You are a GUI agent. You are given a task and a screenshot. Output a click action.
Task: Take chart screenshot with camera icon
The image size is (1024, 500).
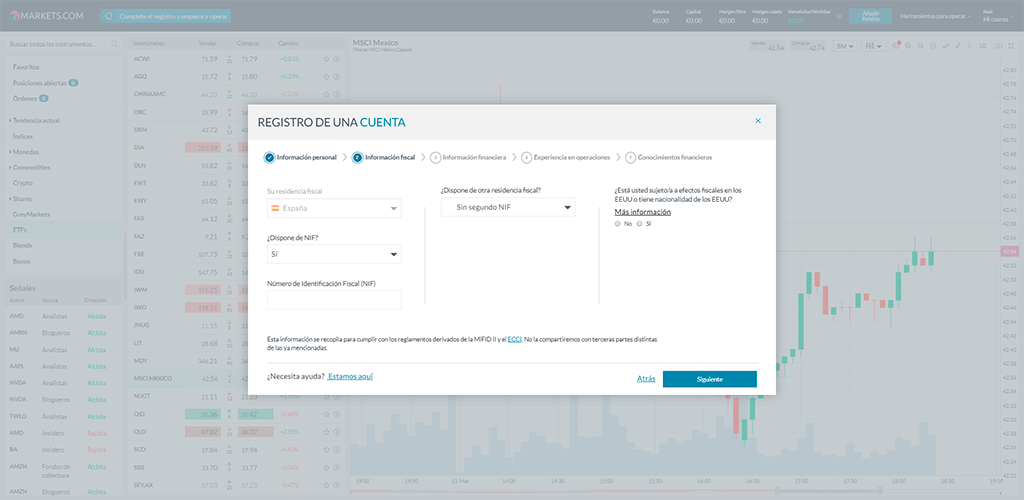[x=999, y=46]
